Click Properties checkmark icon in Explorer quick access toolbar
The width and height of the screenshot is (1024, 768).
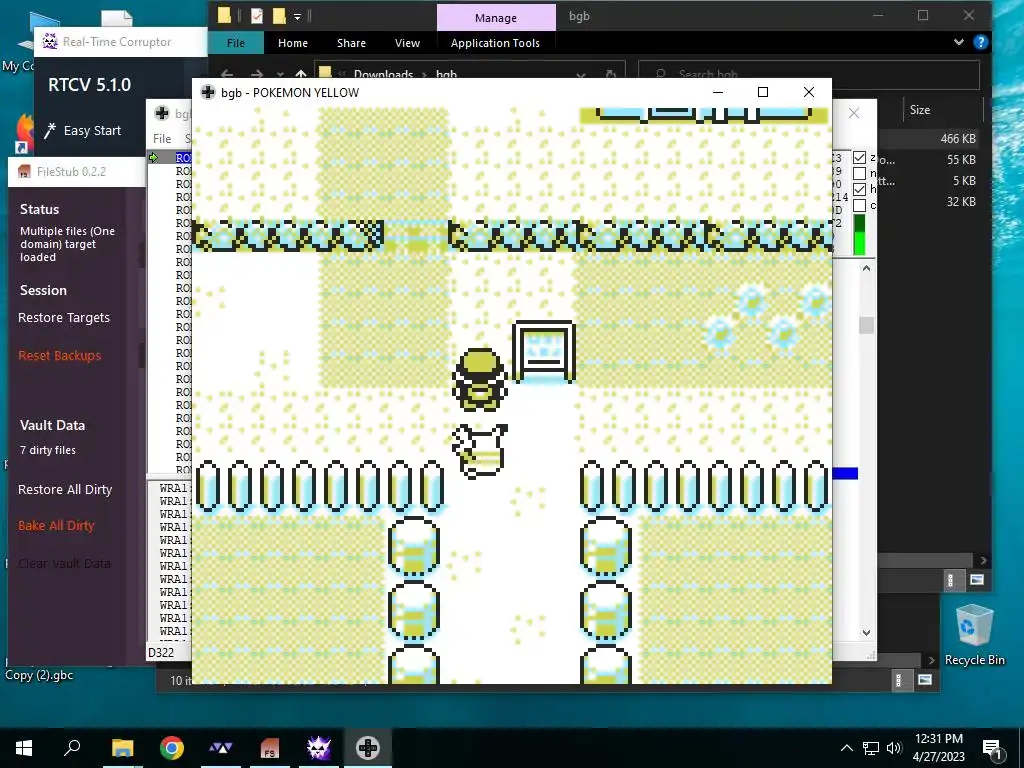click(257, 16)
